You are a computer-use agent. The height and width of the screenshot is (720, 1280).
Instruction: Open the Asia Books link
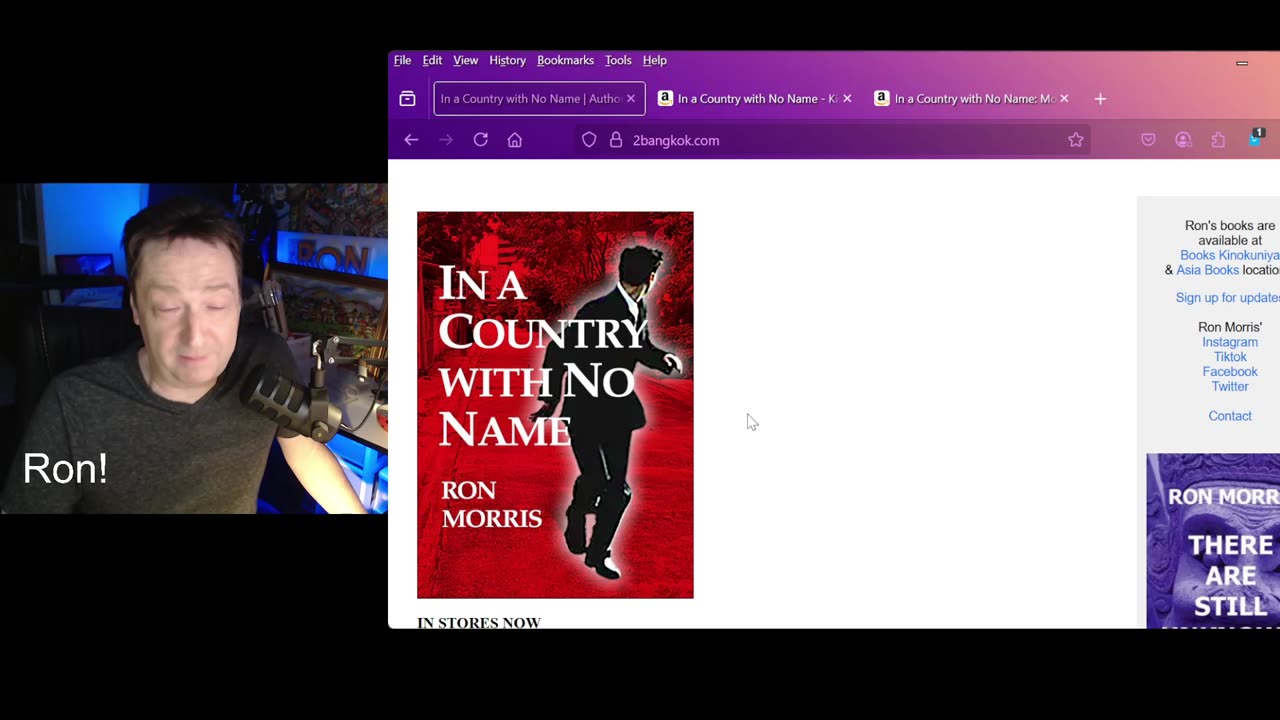[1207, 270]
